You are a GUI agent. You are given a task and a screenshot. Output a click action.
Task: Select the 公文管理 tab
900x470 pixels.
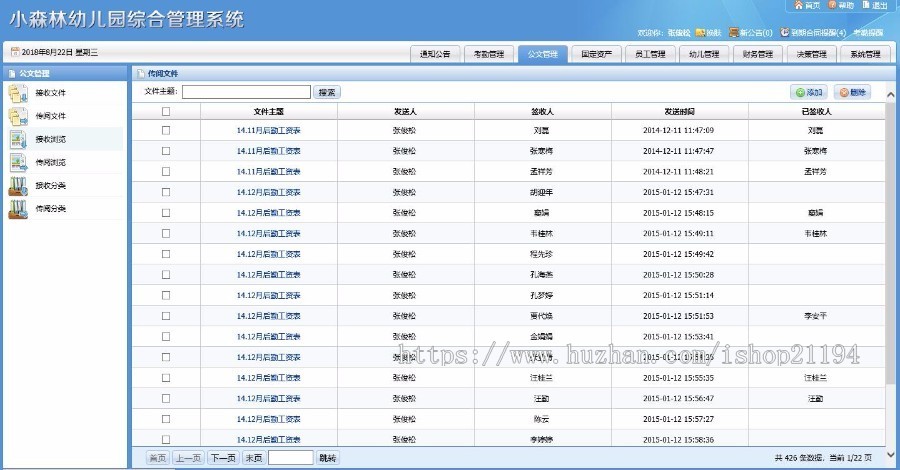tap(542, 54)
